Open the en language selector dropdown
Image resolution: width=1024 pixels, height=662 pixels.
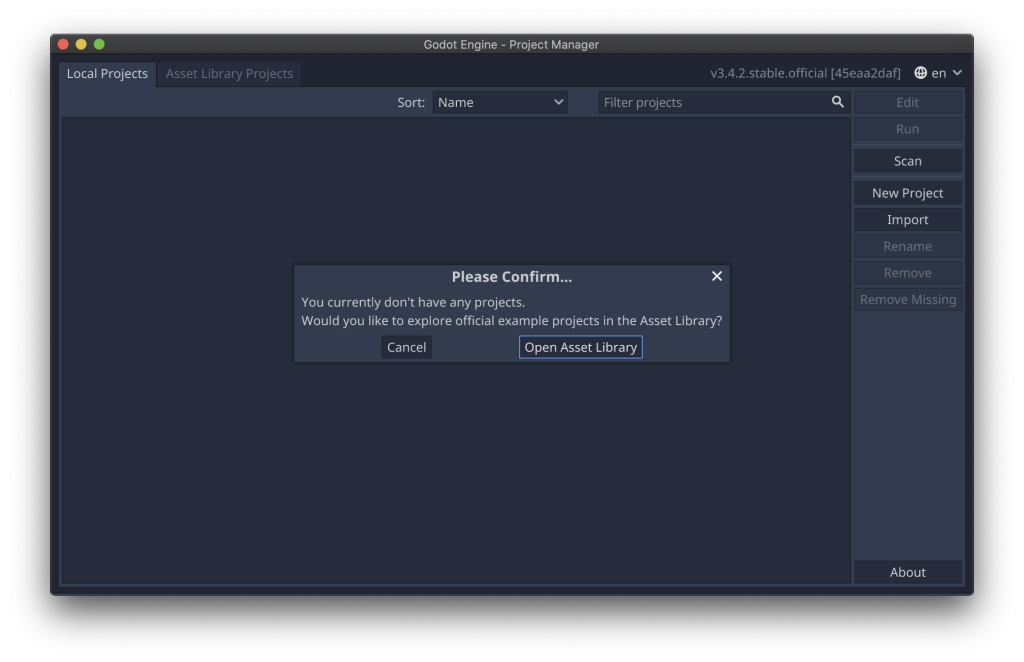pyautogui.click(x=938, y=73)
